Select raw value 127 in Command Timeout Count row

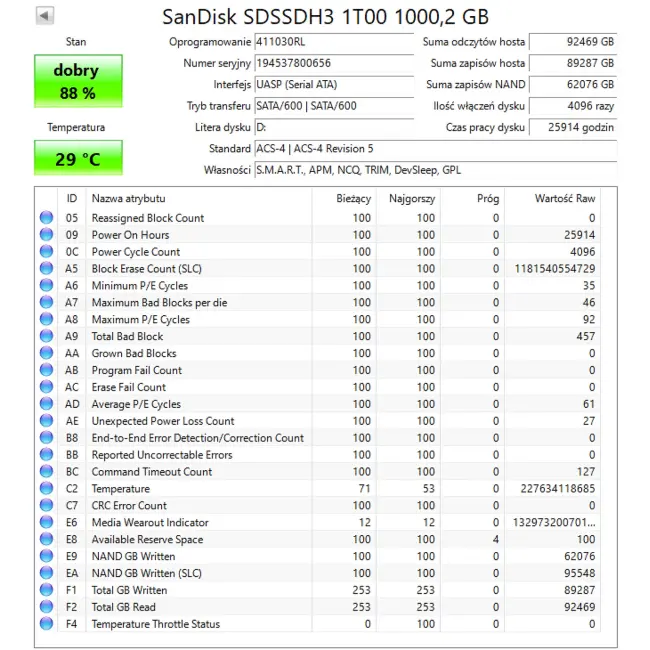pos(586,471)
